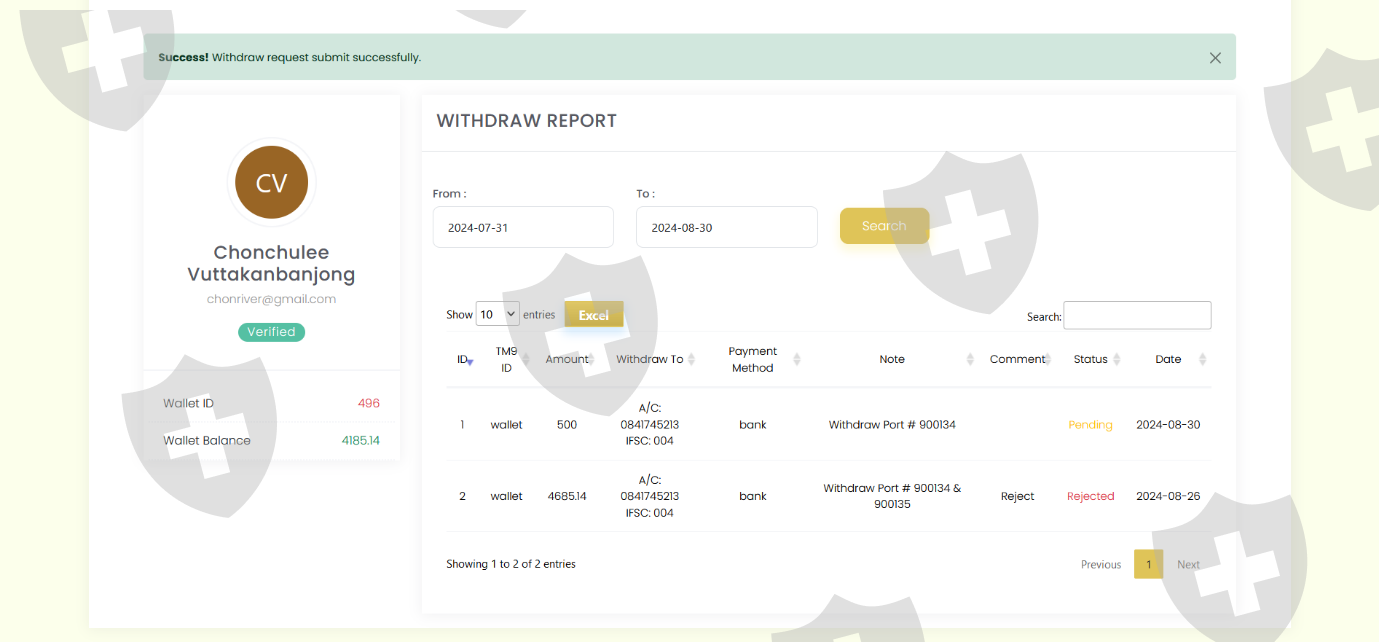Sort by Note column
Image resolution: width=1379 pixels, height=642 pixels.
[892, 360]
